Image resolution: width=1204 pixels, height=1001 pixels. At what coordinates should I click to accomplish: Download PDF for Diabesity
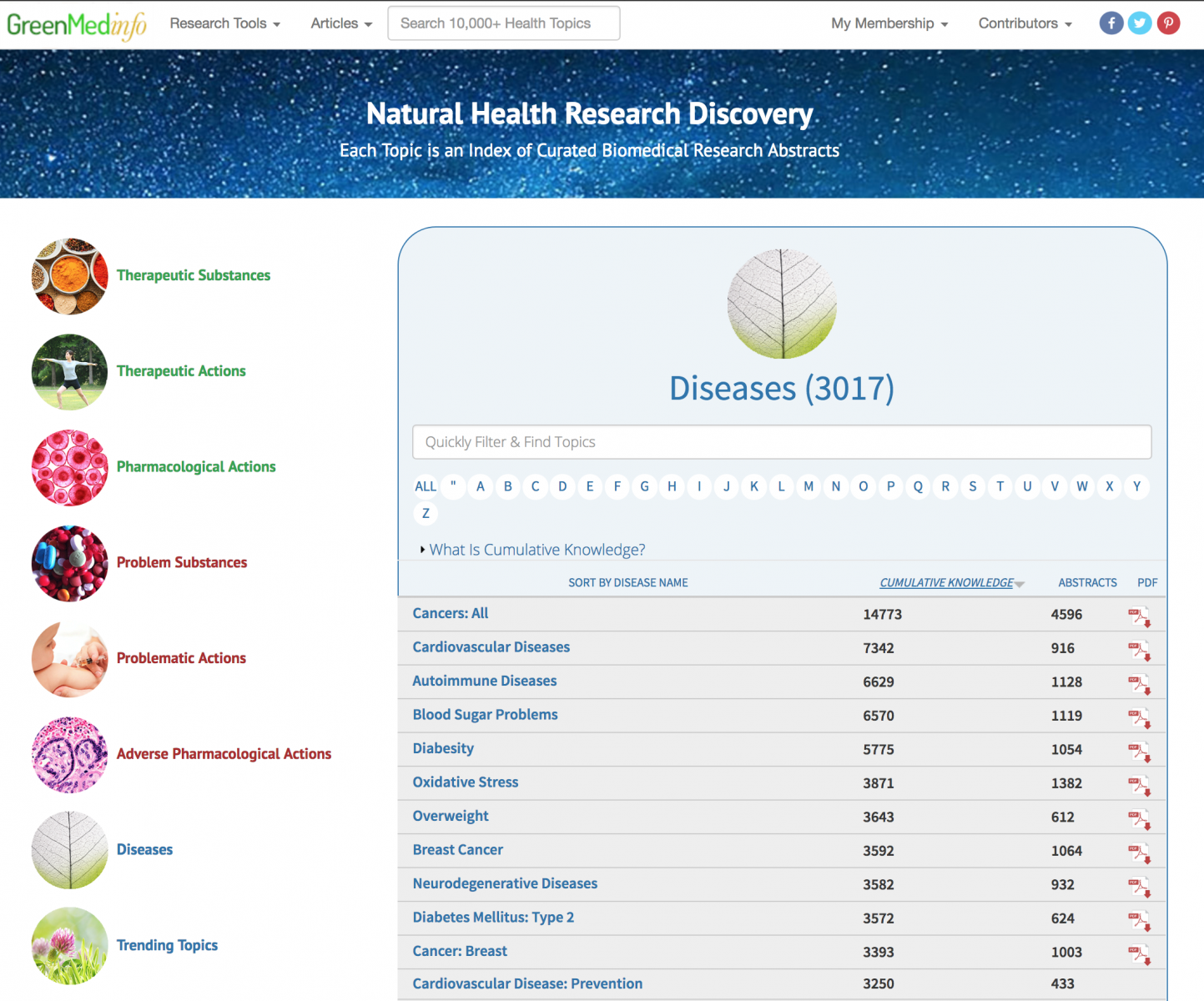pyautogui.click(x=1140, y=752)
